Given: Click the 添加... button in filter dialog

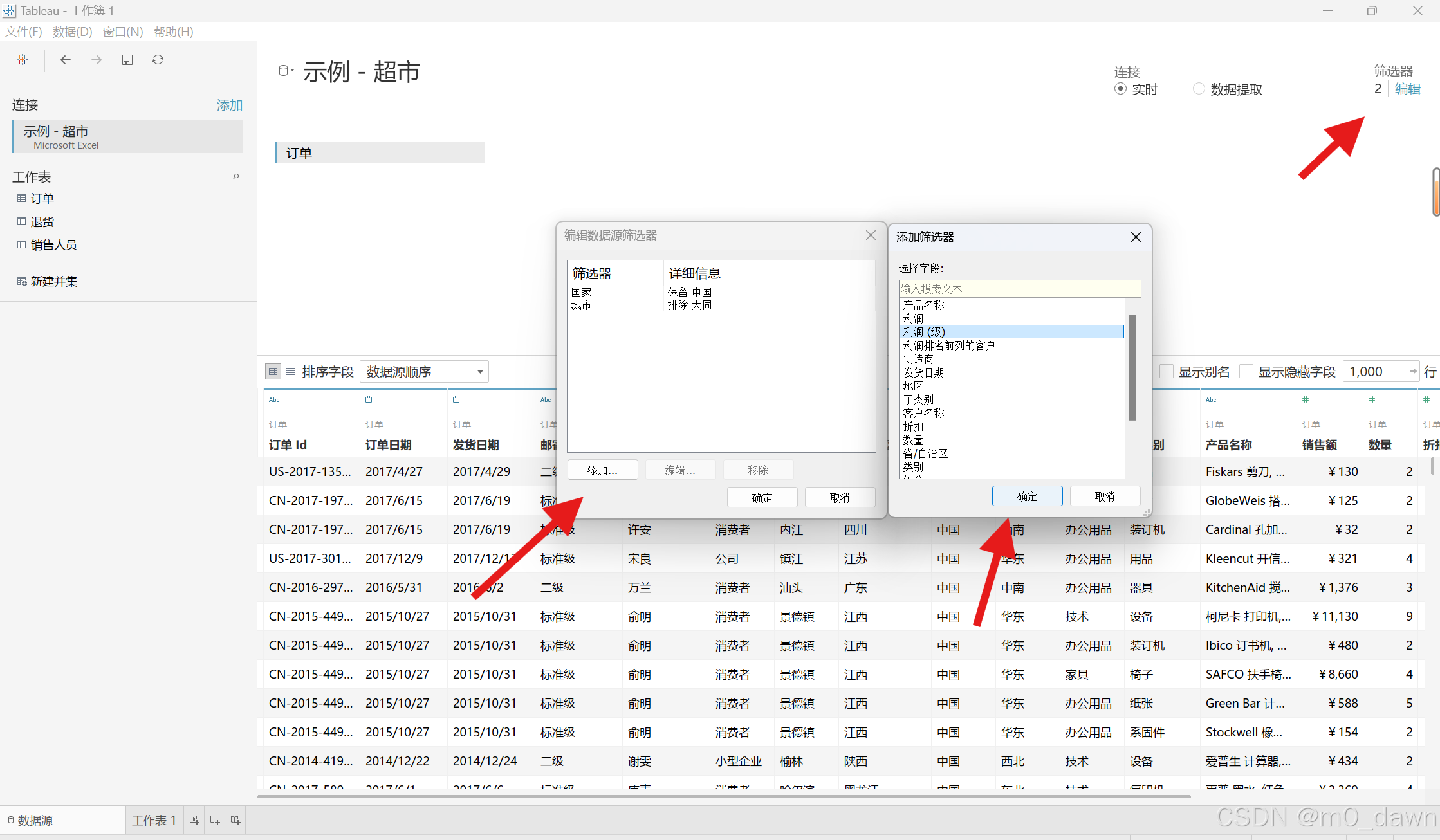Looking at the screenshot, I should point(602,470).
